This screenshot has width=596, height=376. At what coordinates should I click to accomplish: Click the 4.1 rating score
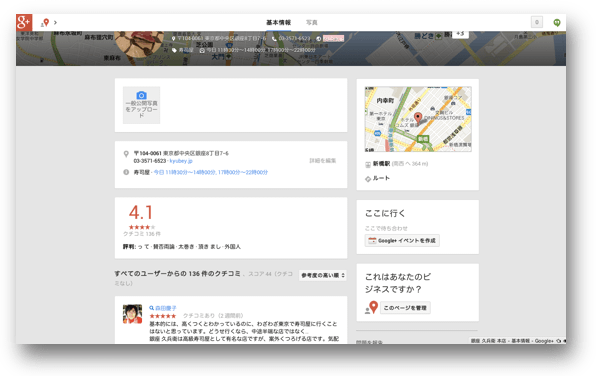tap(141, 213)
